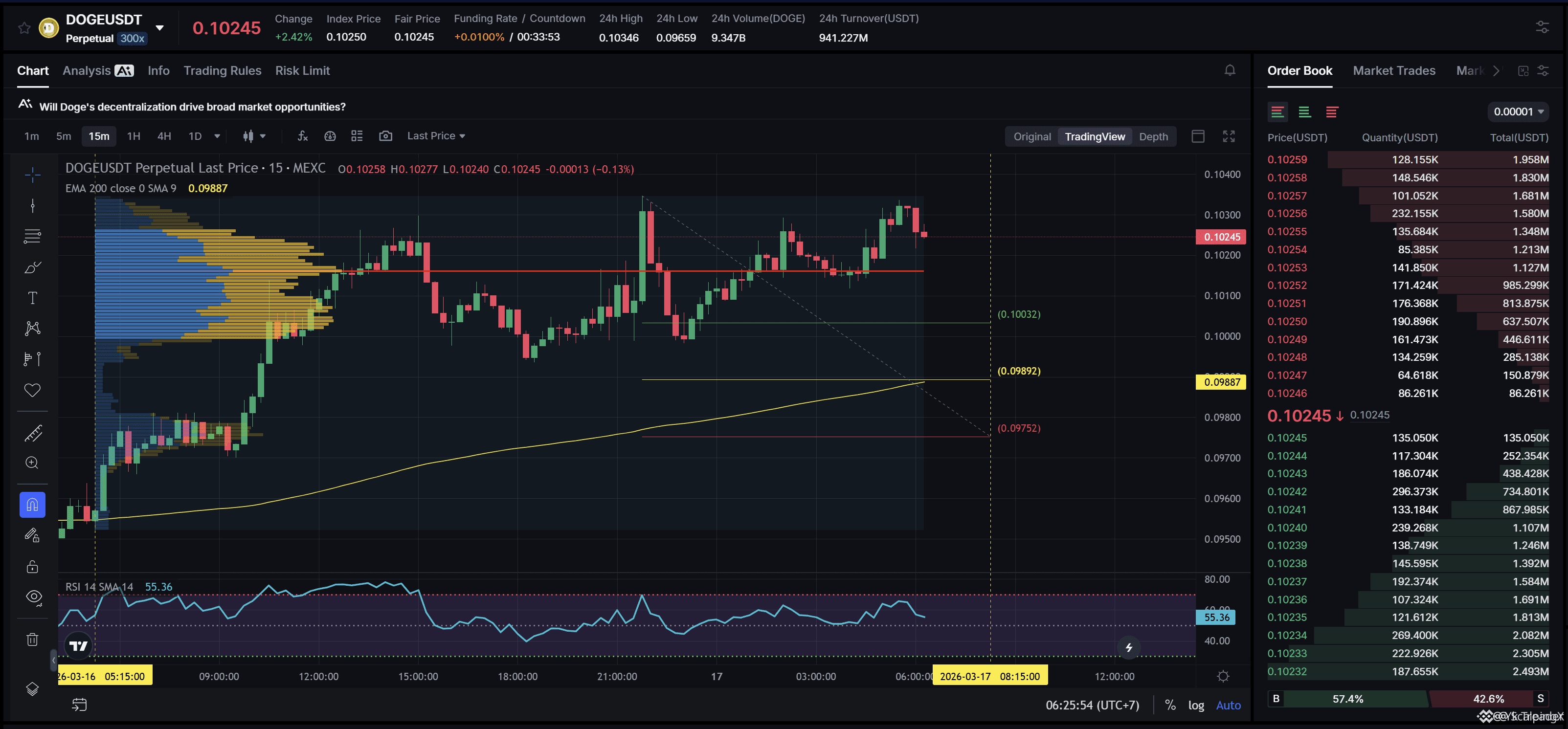This screenshot has width=1568, height=729.
Task: Toggle log scale on price axis
Action: (x=1195, y=705)
